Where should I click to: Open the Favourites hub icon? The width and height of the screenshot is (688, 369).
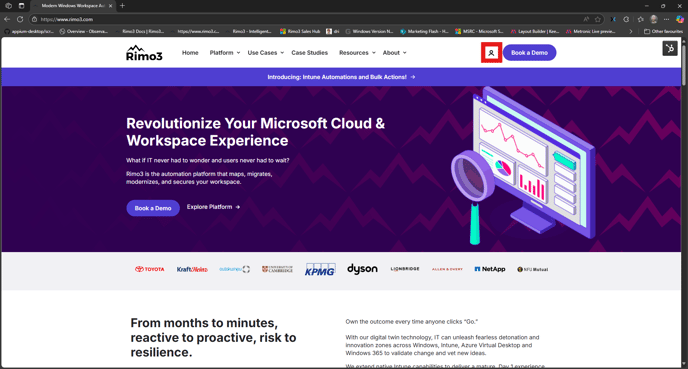point(641,19)
